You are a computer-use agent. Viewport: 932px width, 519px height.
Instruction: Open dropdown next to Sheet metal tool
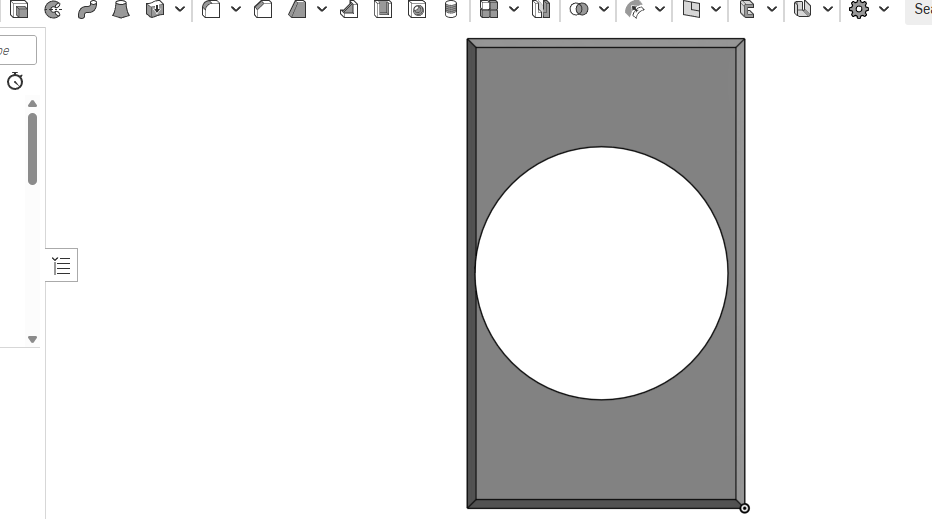click(827, 9)
